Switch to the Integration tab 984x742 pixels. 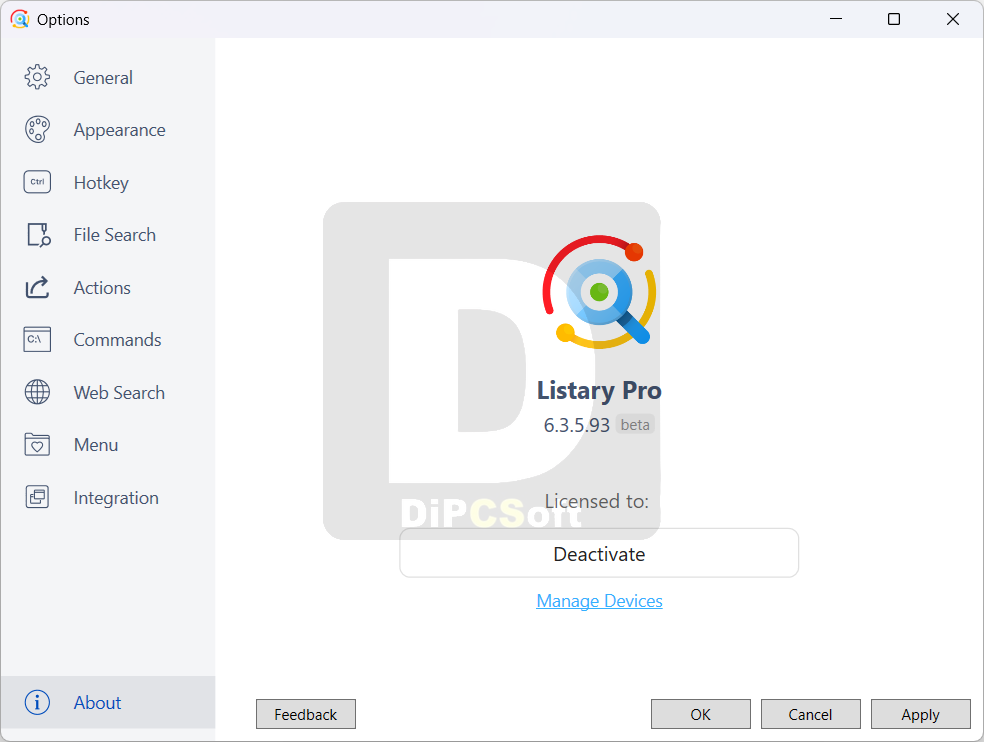point(108,497)
